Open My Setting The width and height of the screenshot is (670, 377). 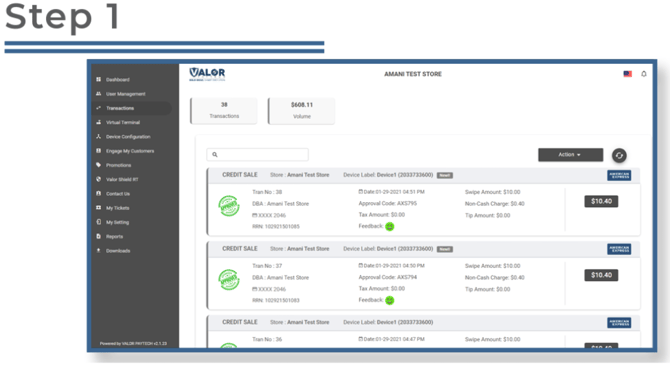point(117,222)
